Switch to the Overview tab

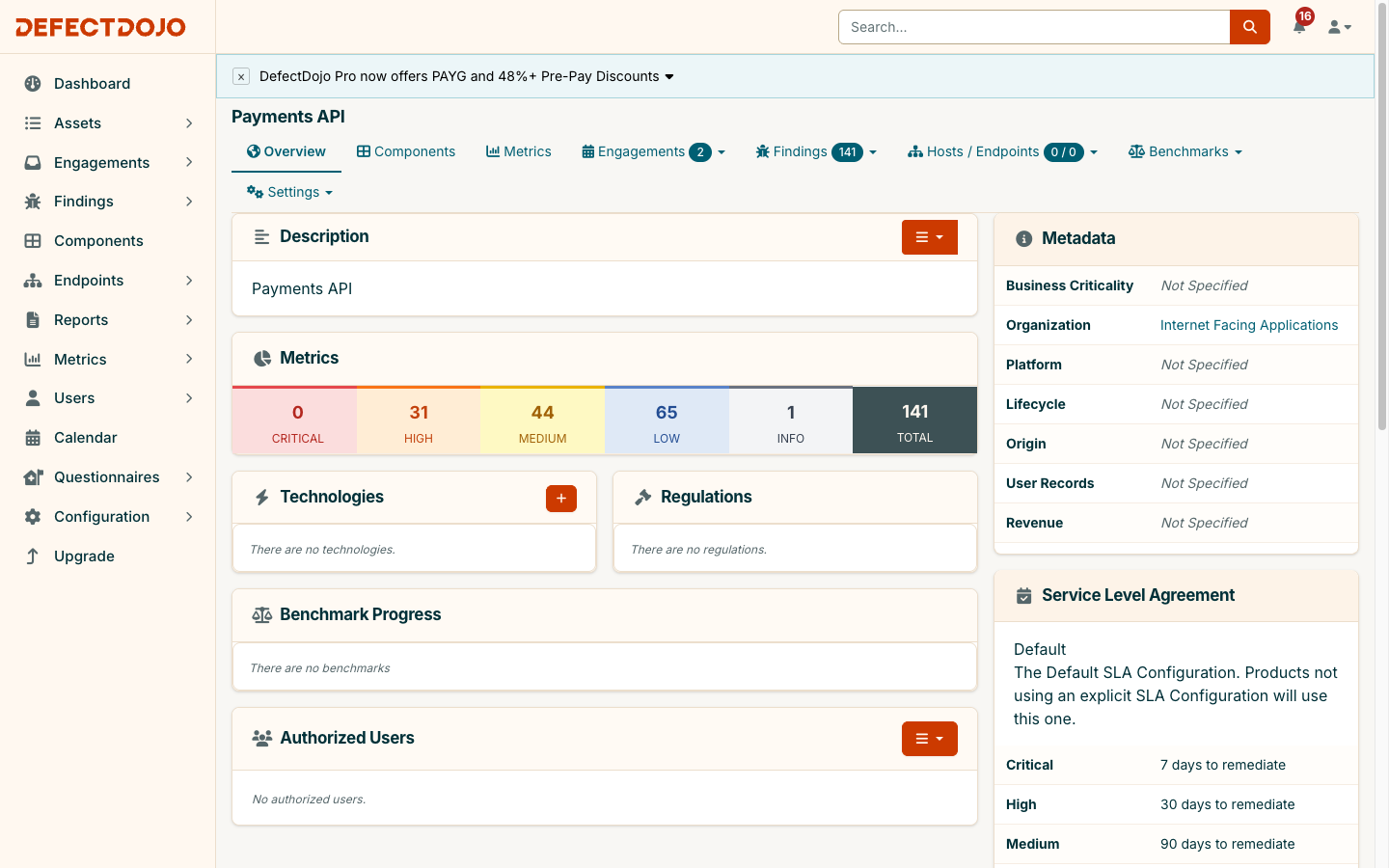(286, 151)
